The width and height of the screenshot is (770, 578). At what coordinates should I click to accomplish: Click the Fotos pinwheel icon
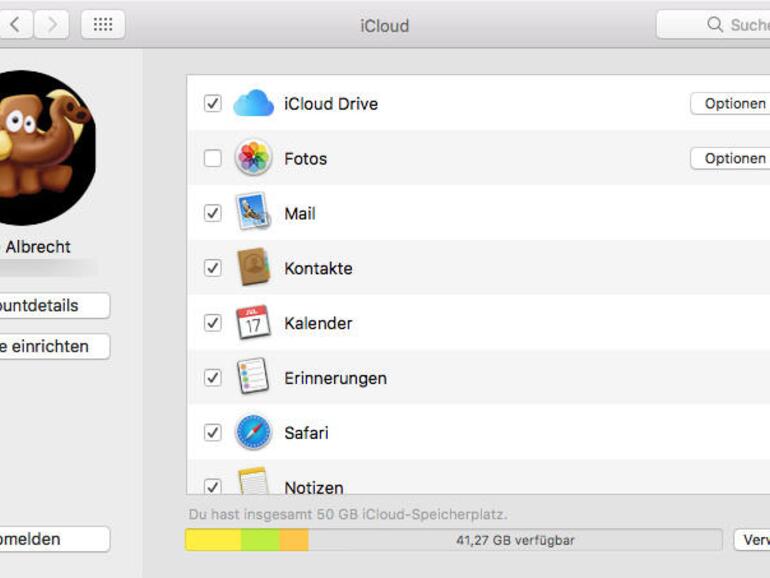tap(253, 158)
